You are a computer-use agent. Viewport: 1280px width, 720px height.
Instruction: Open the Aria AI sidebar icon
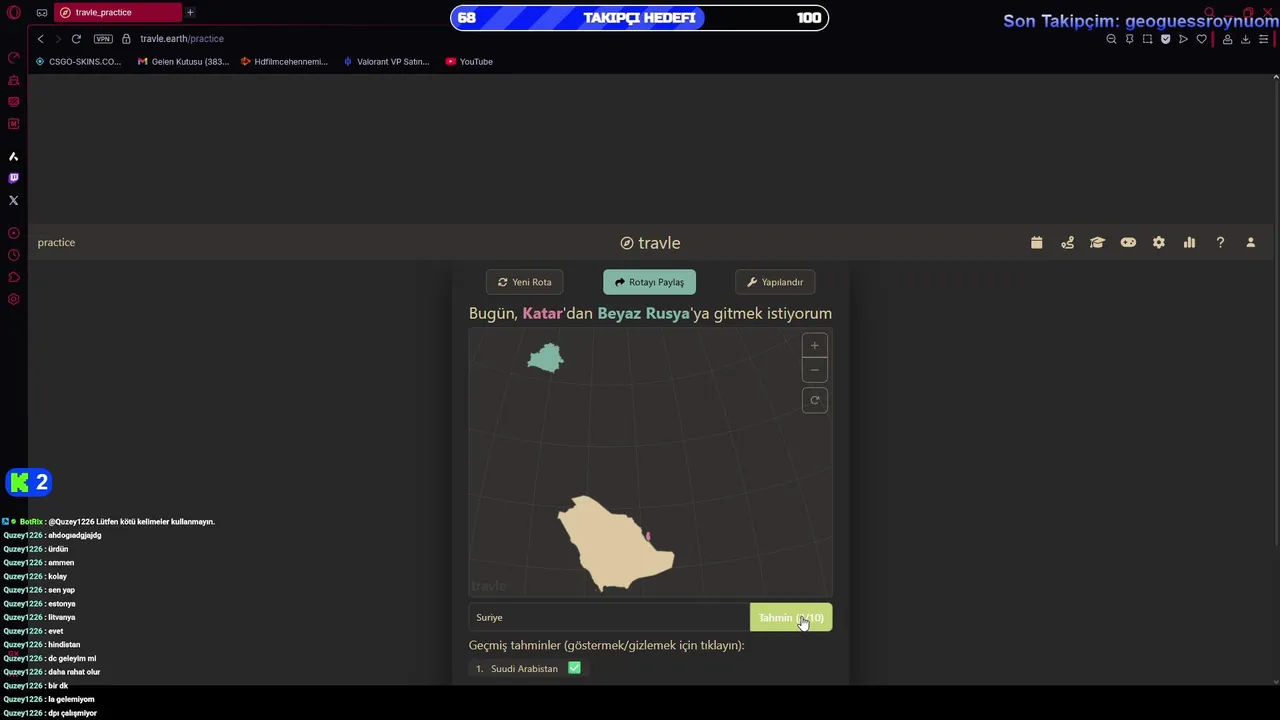tap(14, 157)
